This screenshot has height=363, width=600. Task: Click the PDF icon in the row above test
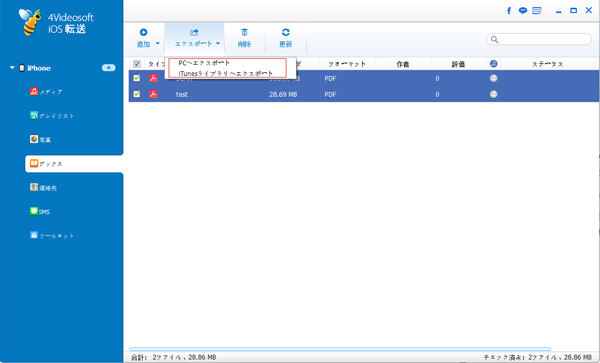click(153, 78)
